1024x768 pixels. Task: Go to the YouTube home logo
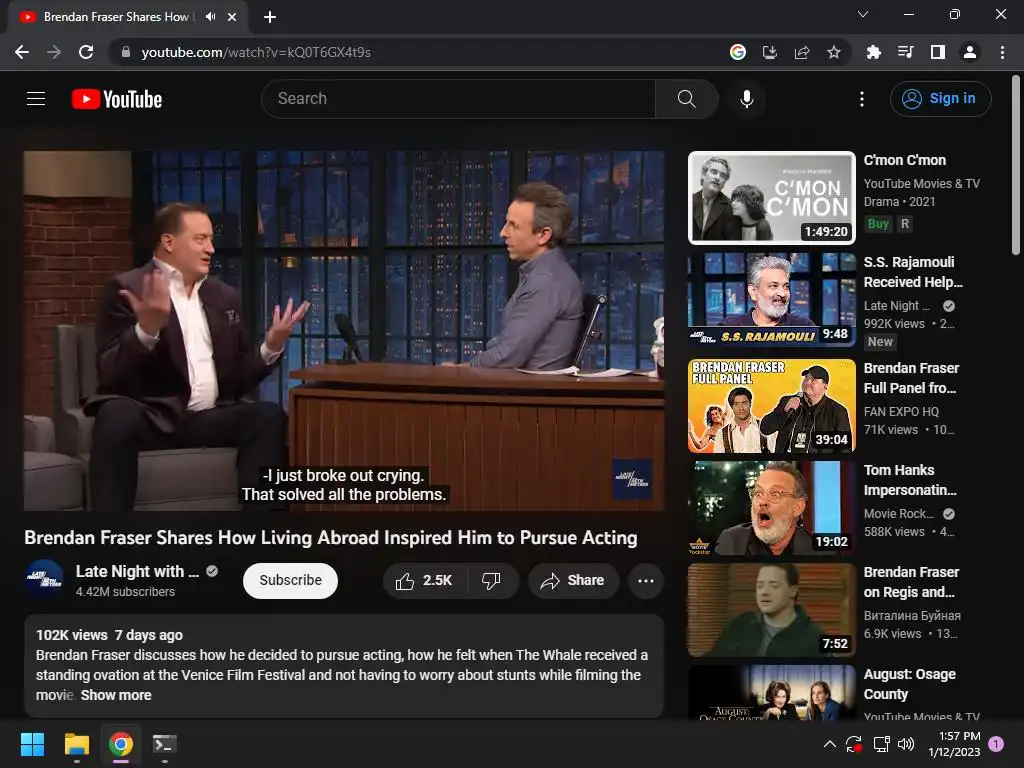pyautogui.click(x=117, y=99)
